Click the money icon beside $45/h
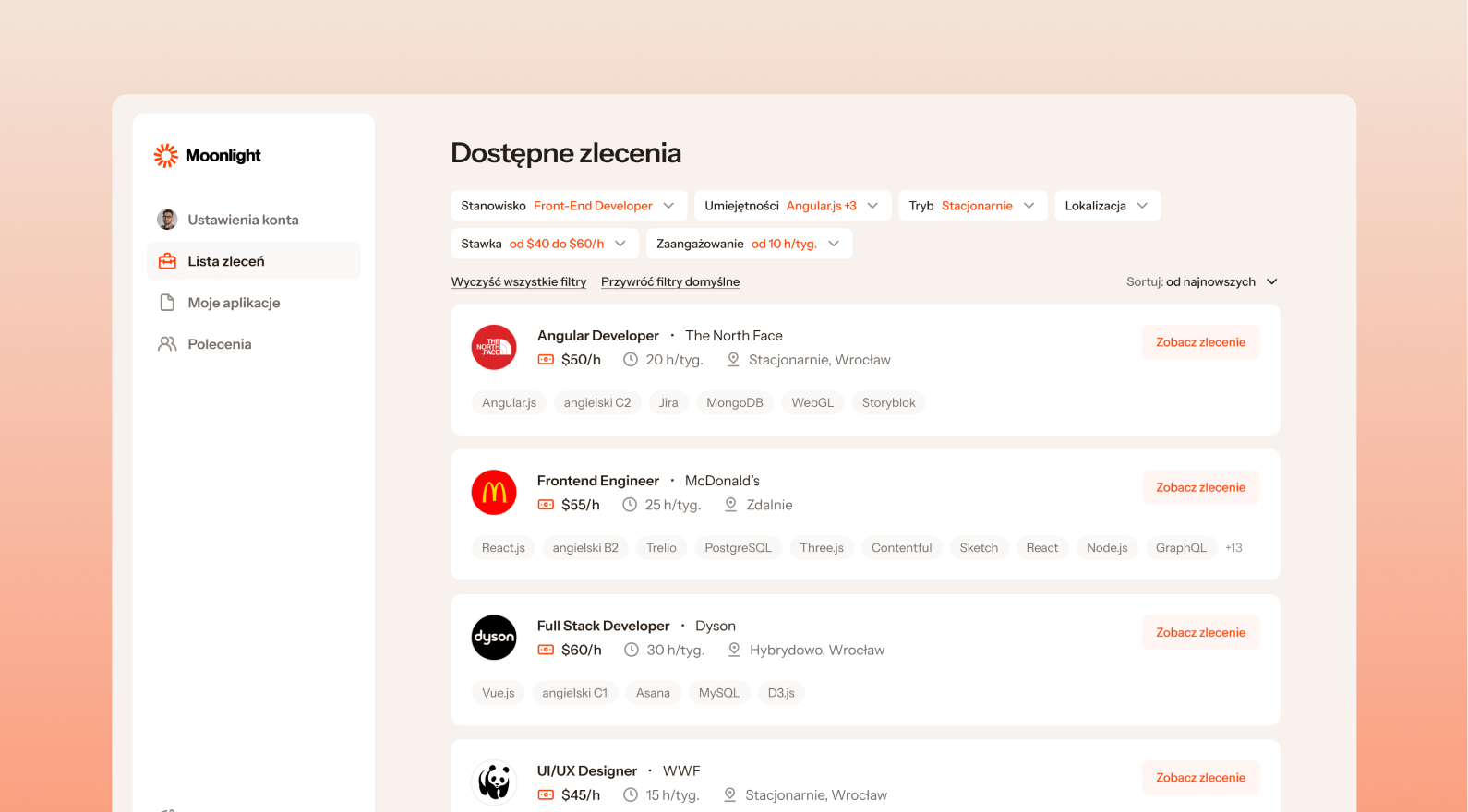 [546, 794]
